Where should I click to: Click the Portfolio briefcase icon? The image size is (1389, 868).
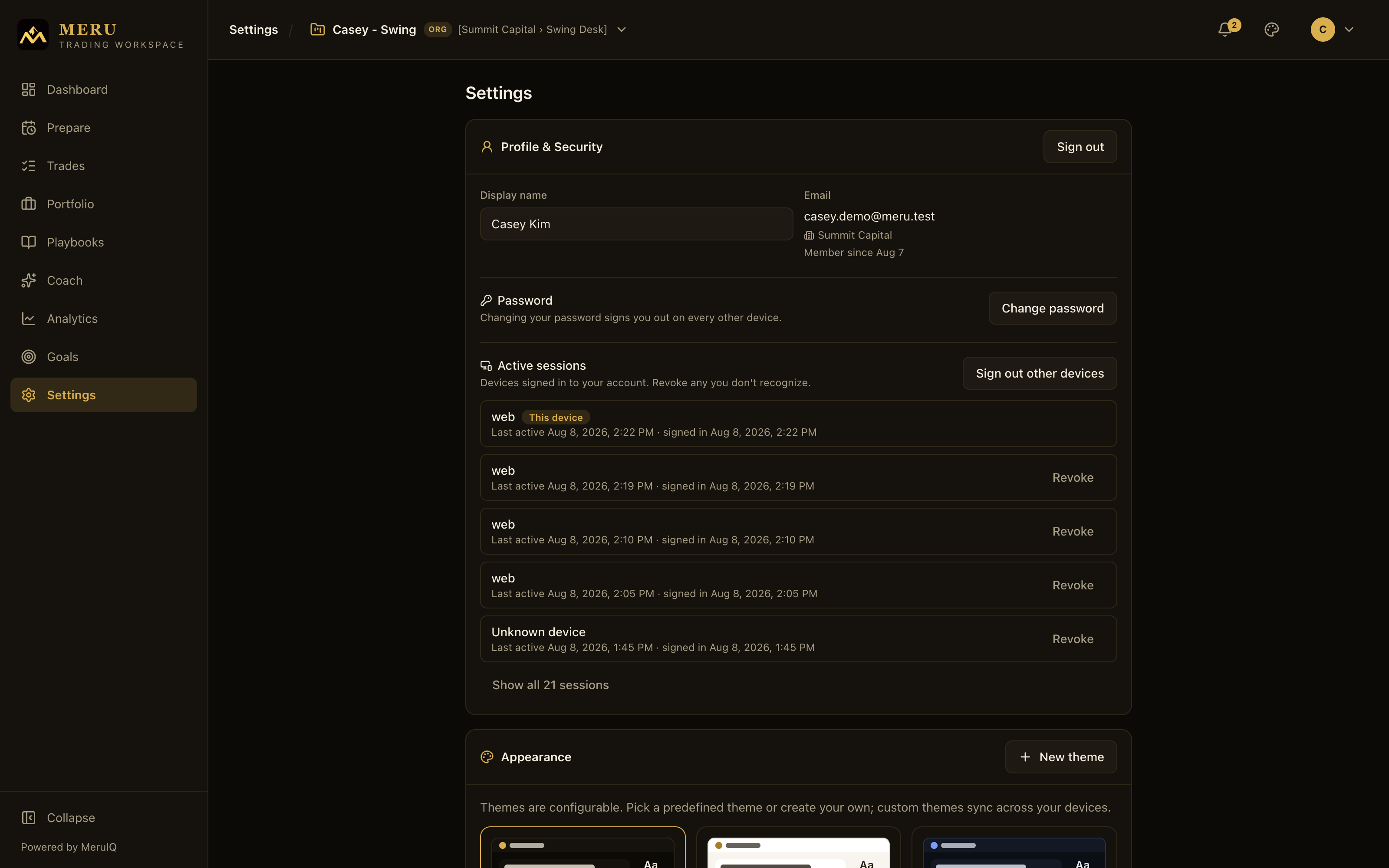[29, 204]
